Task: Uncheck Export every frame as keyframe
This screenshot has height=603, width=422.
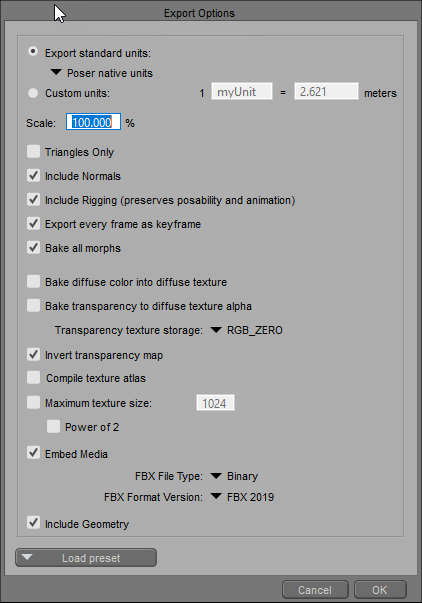Action: click(33, 223)
